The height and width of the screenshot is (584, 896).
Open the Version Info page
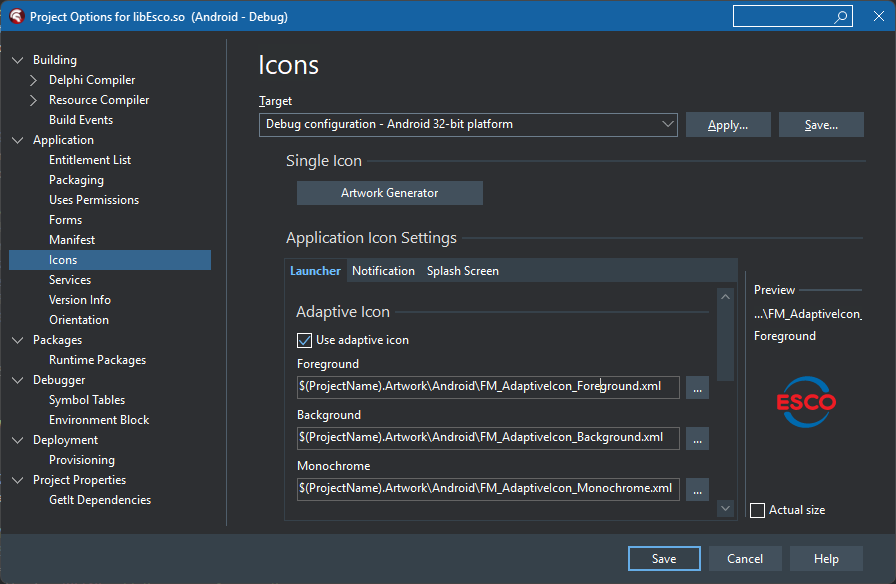tap(80, 300)
